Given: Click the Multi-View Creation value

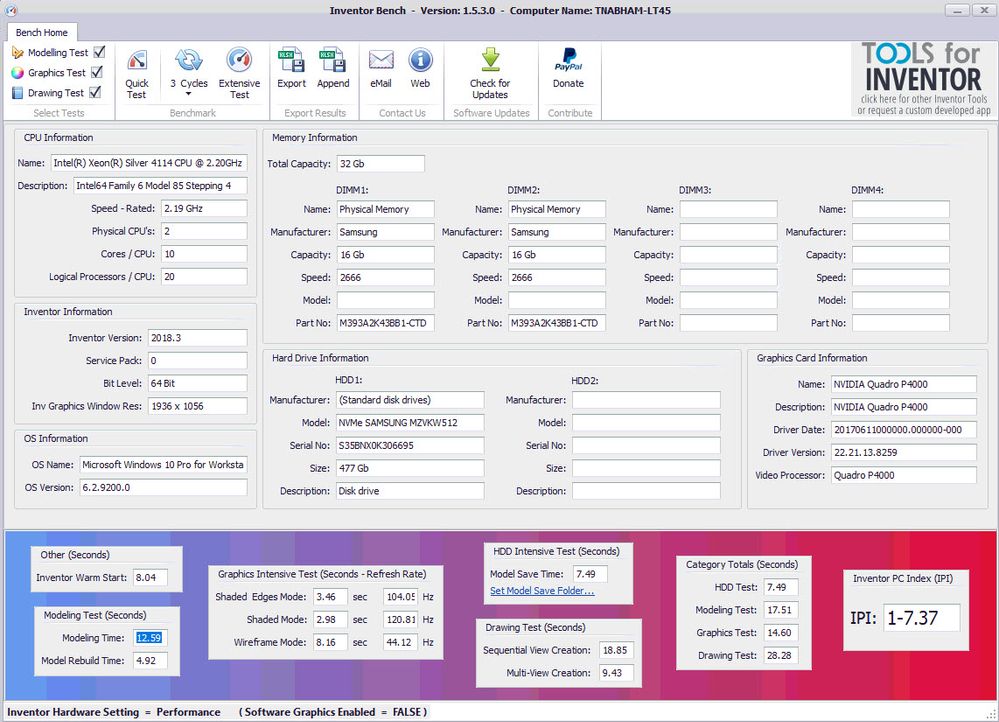Looking at the screenshot, I should pos(617,673).
